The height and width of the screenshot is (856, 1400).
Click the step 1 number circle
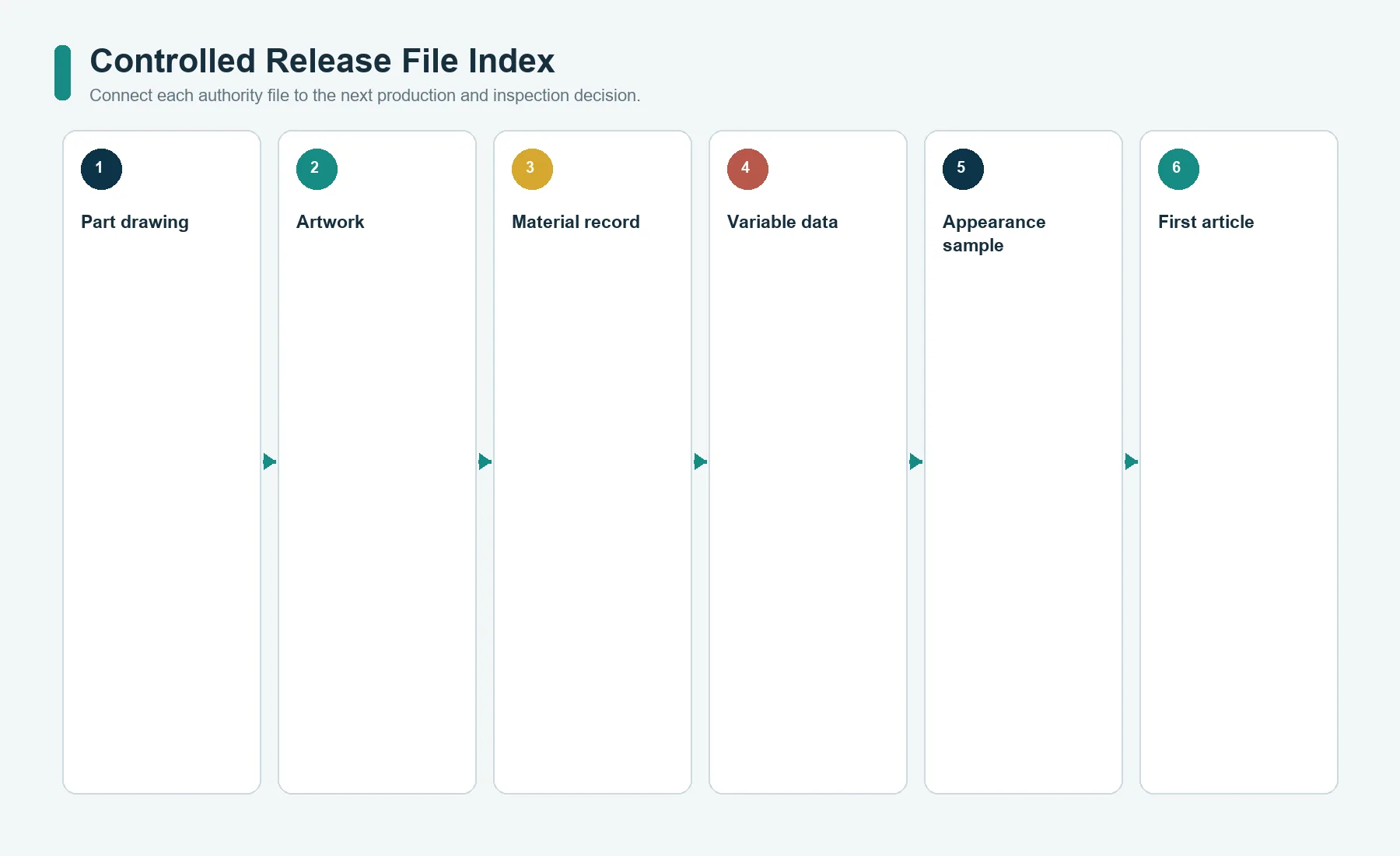[x=101, y=169]
